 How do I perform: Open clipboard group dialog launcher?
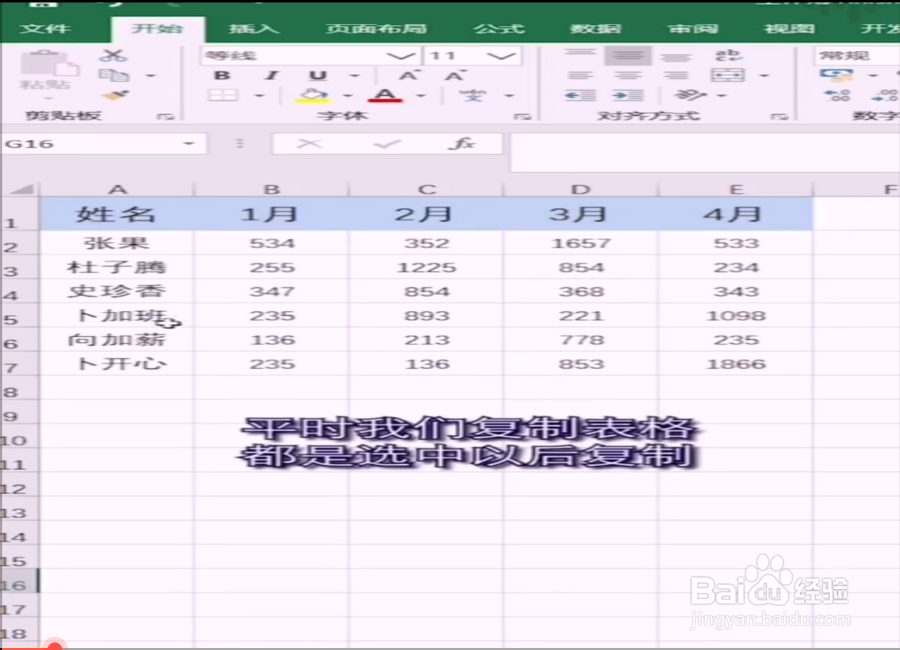(165, 116)
